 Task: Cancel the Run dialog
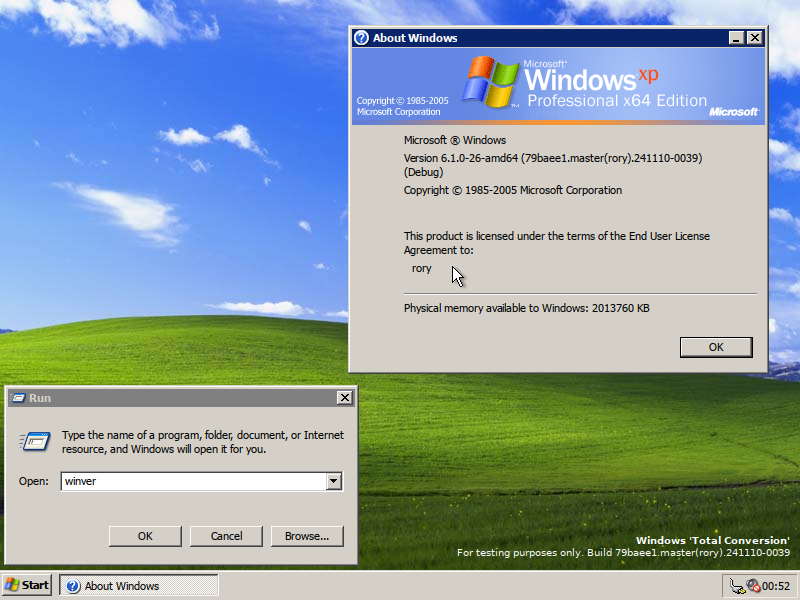point(226,536)
